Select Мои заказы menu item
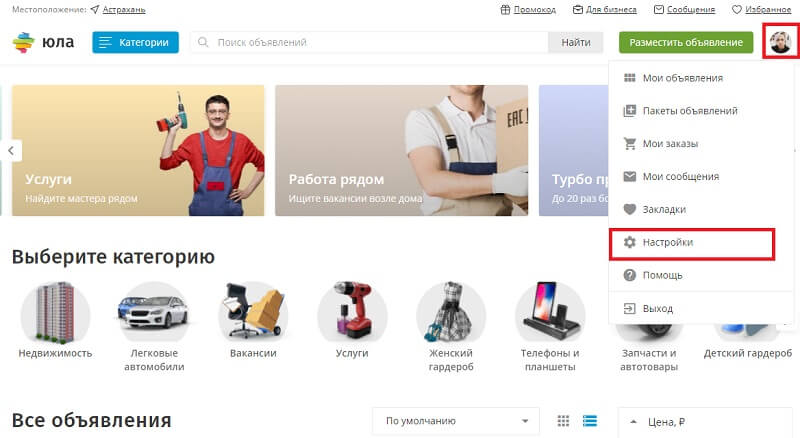800x438 pixels. (x=701, y=143)
